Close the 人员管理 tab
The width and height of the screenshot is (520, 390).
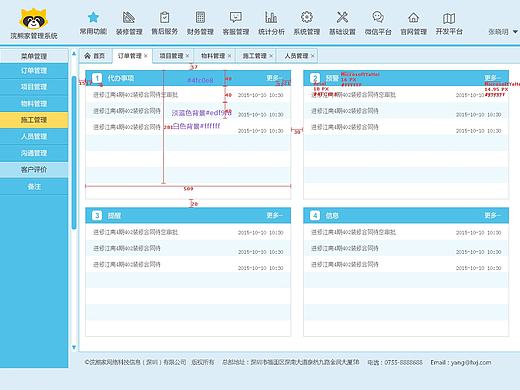(x=312, y=56)
